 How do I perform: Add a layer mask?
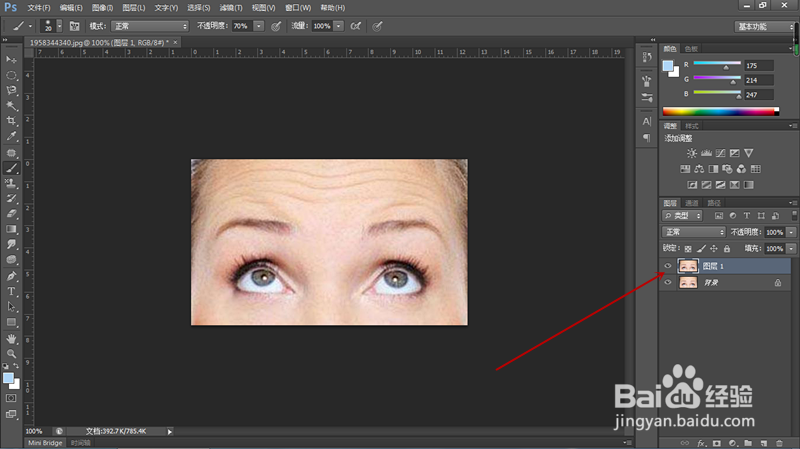(717, 443)
